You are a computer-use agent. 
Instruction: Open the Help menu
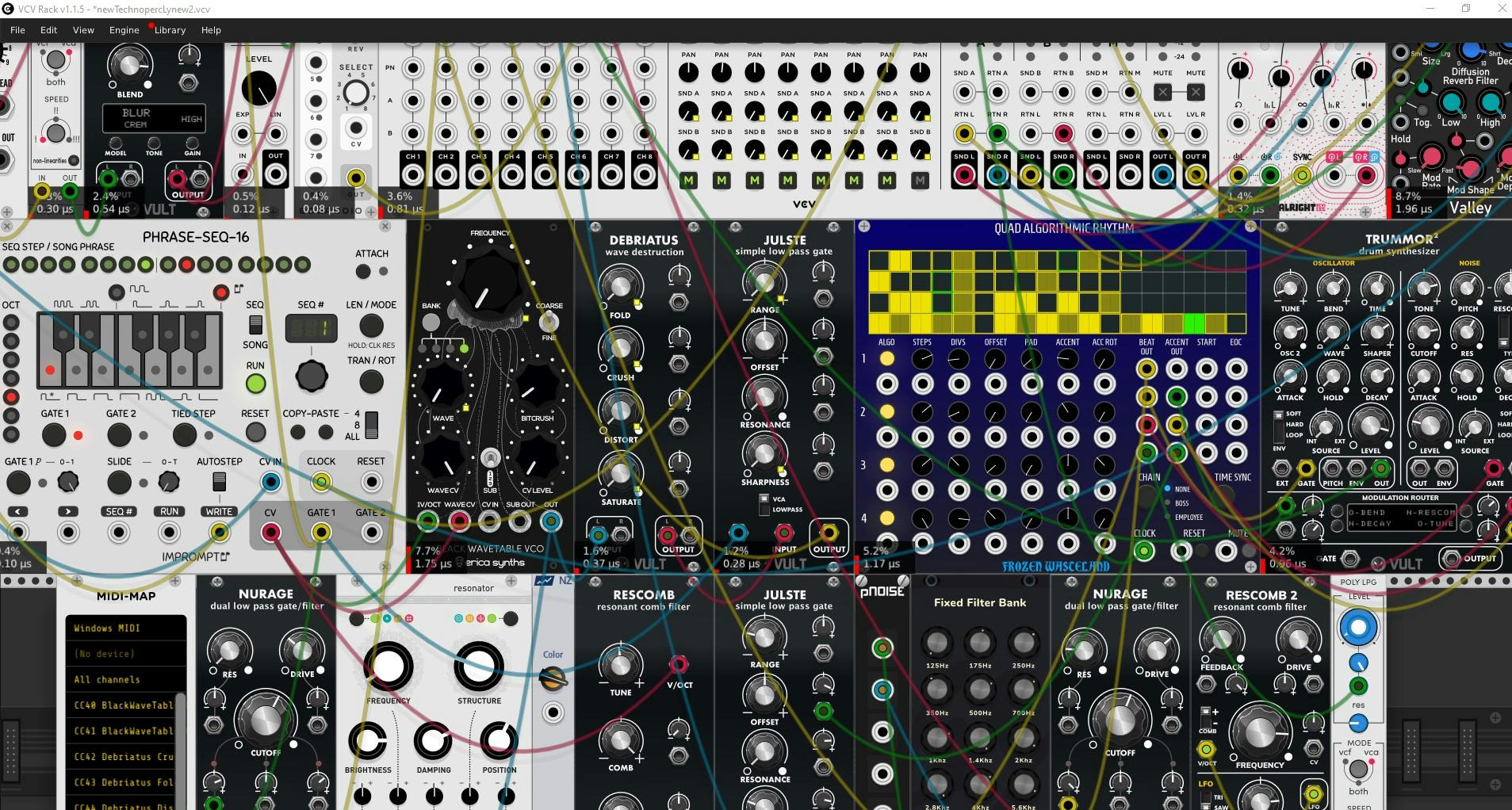tap(211, 30)
